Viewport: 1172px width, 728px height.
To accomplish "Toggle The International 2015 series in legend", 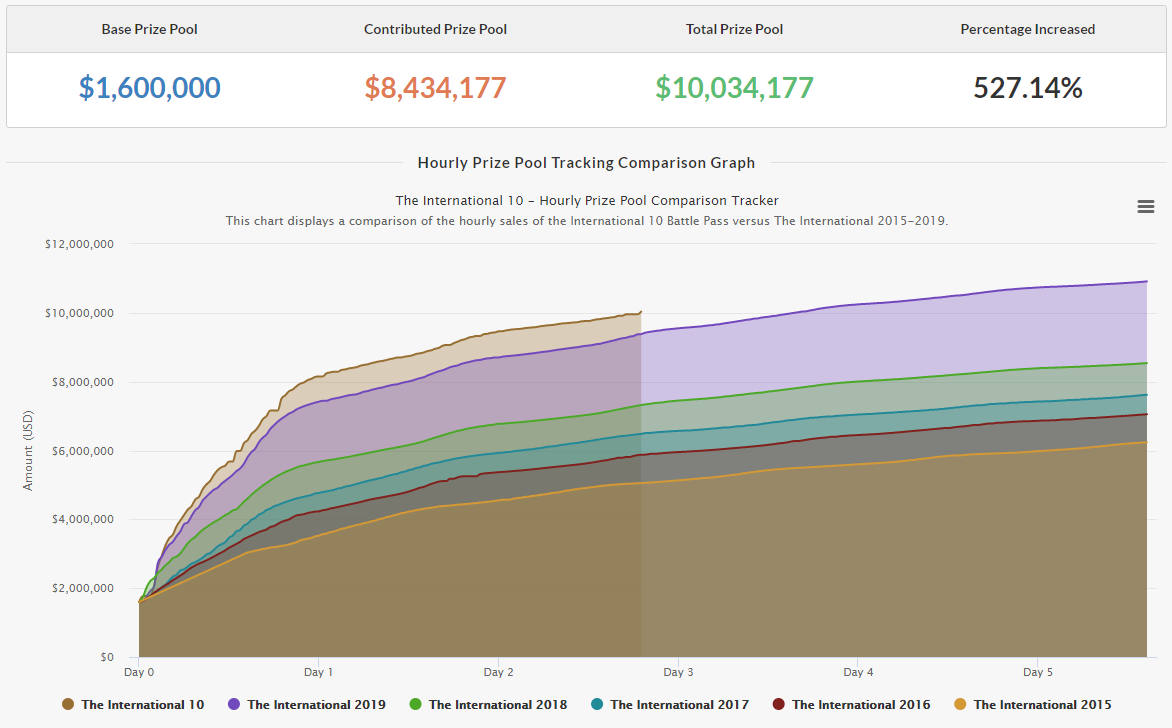I will (x=1033, y=705).
